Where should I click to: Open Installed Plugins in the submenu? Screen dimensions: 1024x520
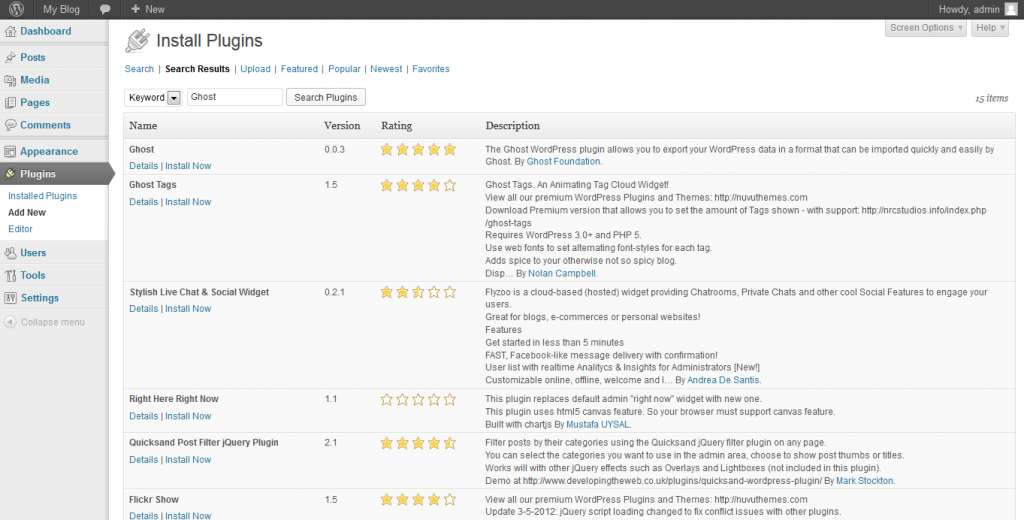[42, 196]
